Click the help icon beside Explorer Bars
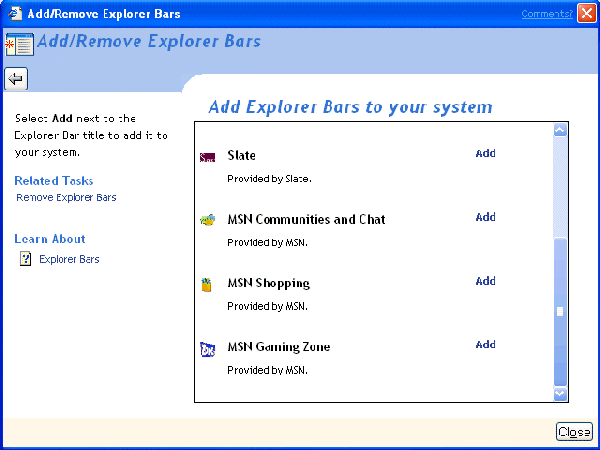The image size is (600, 450). tap(25, 259)
